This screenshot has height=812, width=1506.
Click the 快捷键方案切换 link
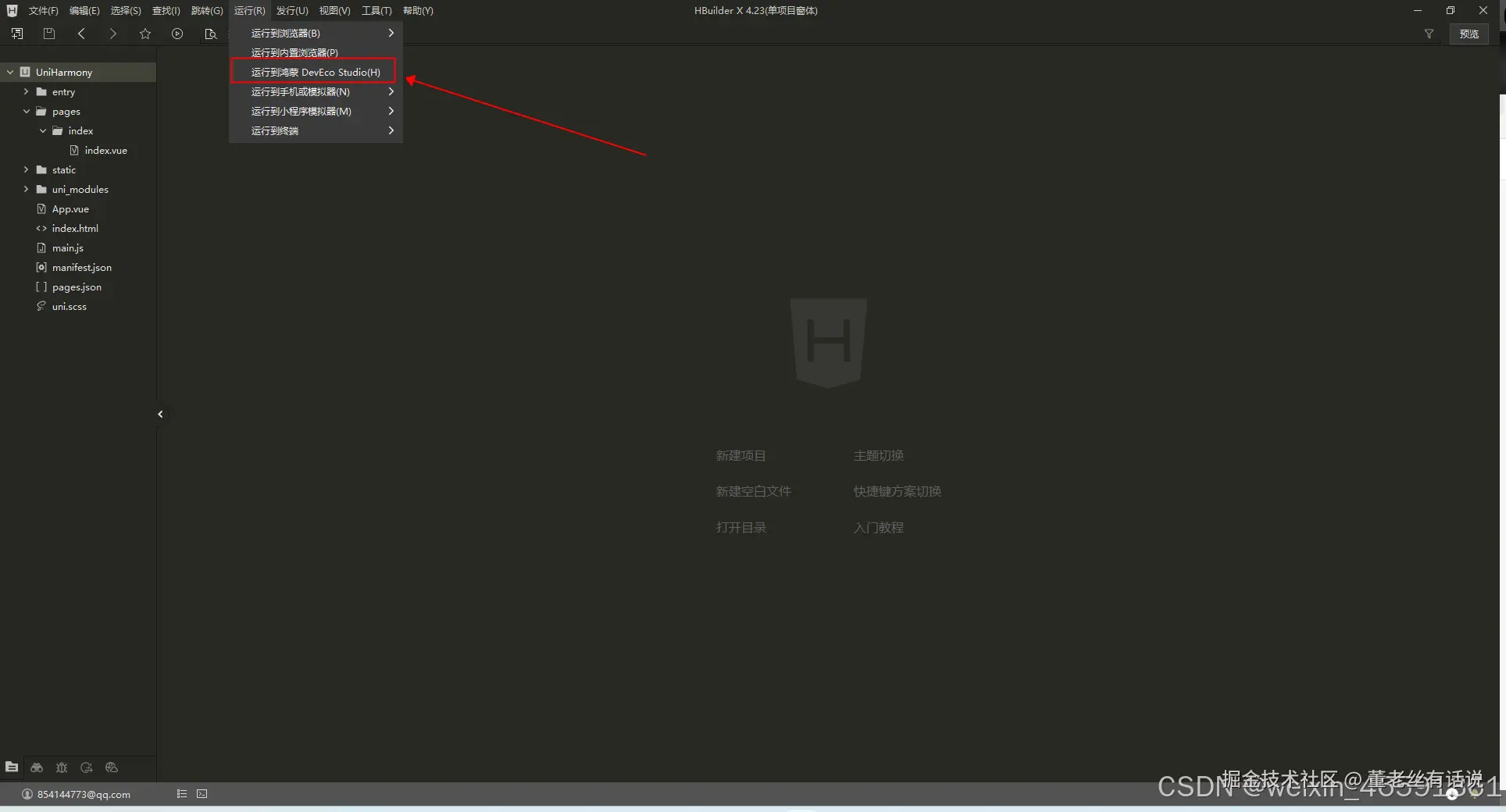(897, 491)
